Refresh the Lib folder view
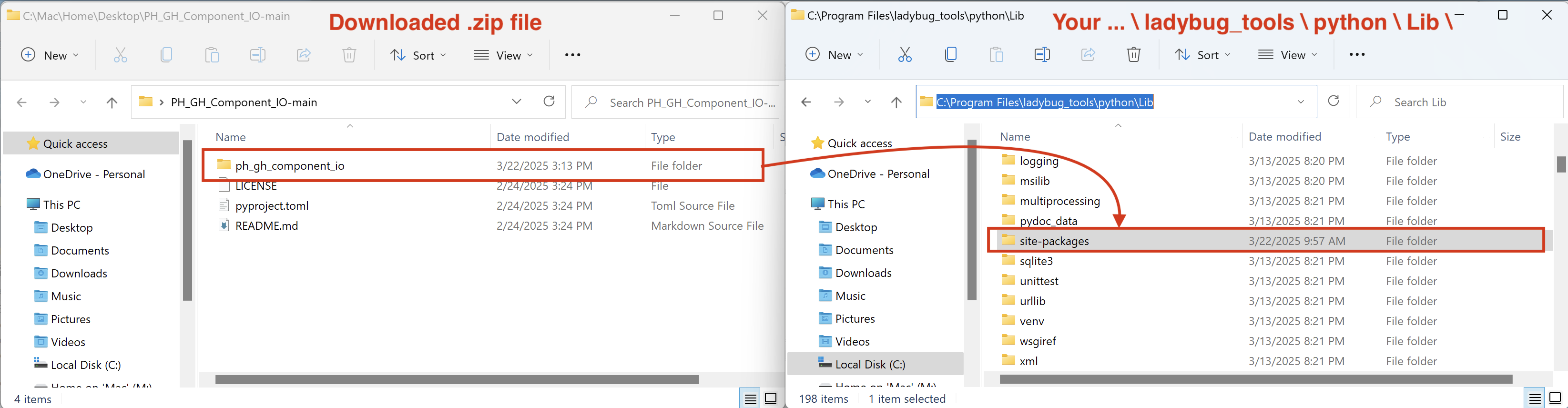Image resolution: width=1568 pixels, height=408 pixels. pos(1333,101)
